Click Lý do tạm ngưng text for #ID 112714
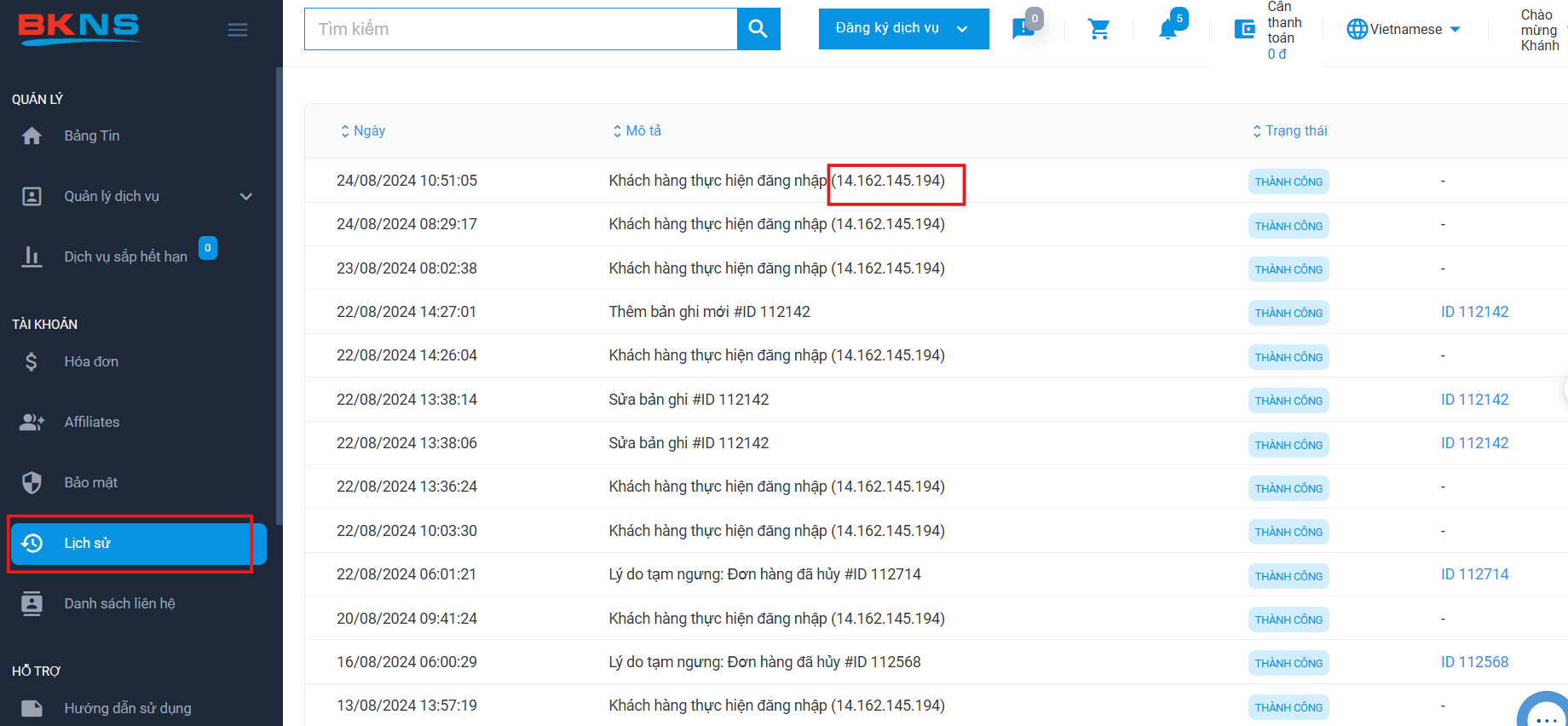 coord(764,574)
